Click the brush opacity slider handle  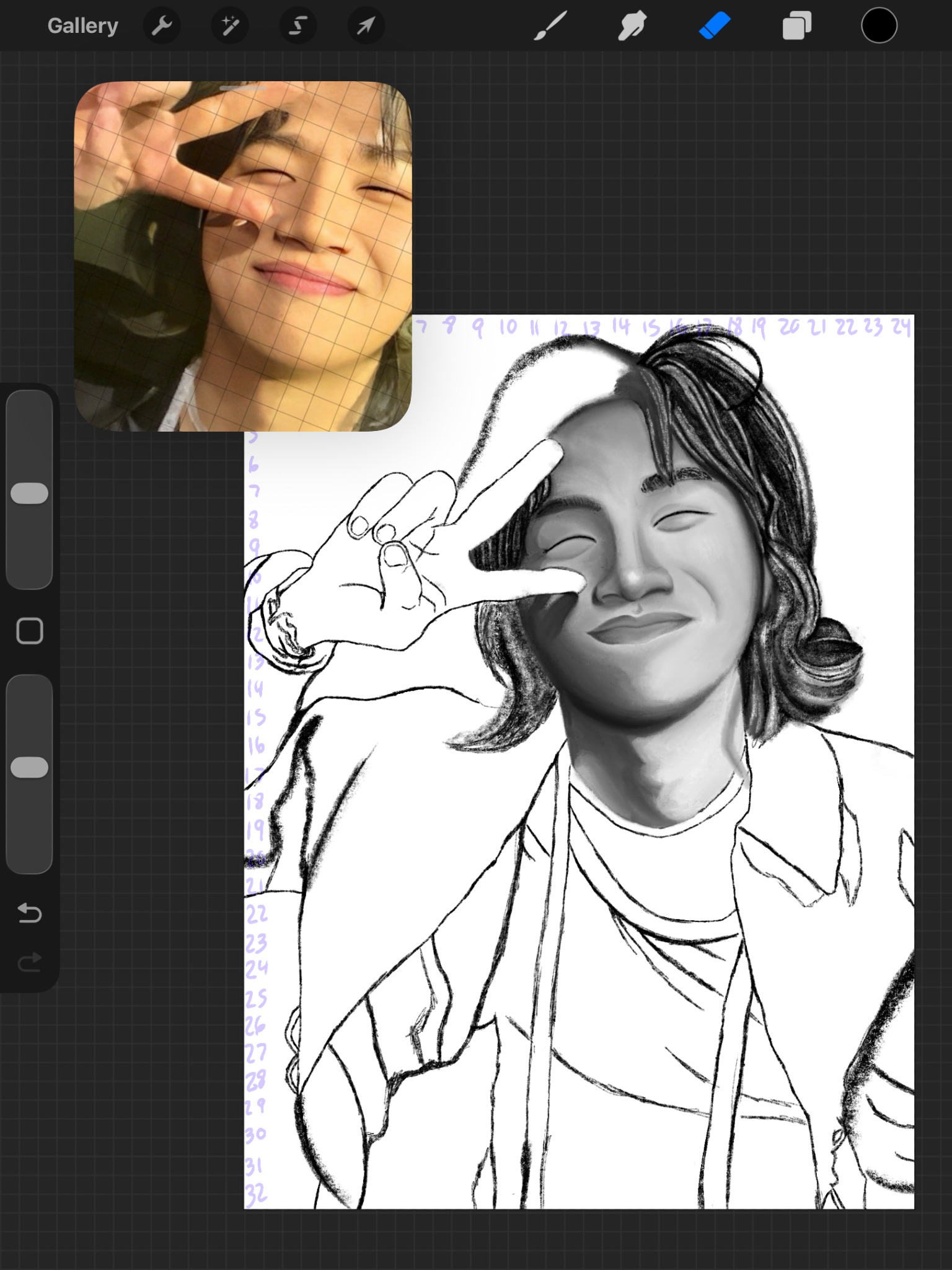tap(29, 767)
